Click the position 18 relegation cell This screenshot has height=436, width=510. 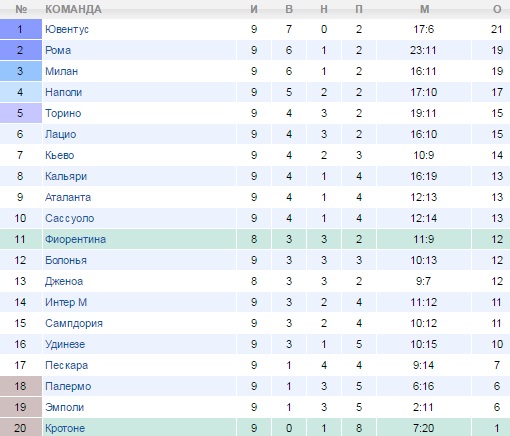(x=21, y=386)
